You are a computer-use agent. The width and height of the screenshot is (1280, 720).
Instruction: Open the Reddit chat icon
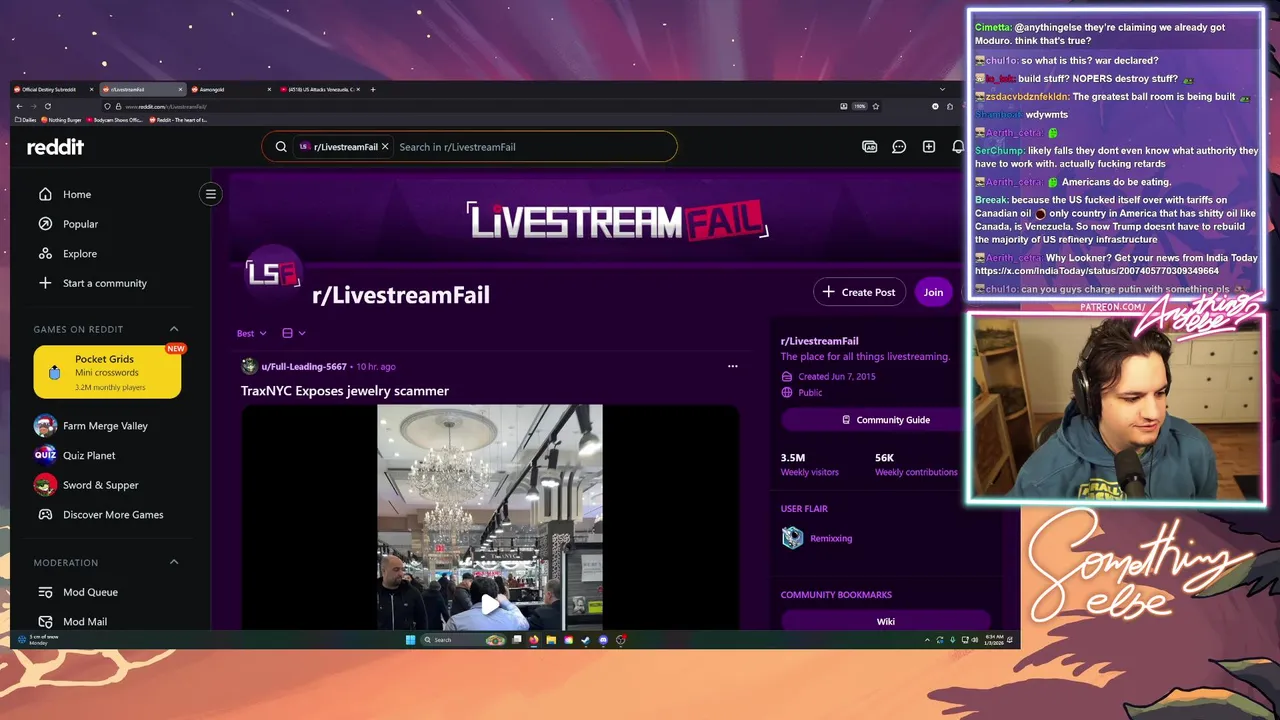click(899, 147)
